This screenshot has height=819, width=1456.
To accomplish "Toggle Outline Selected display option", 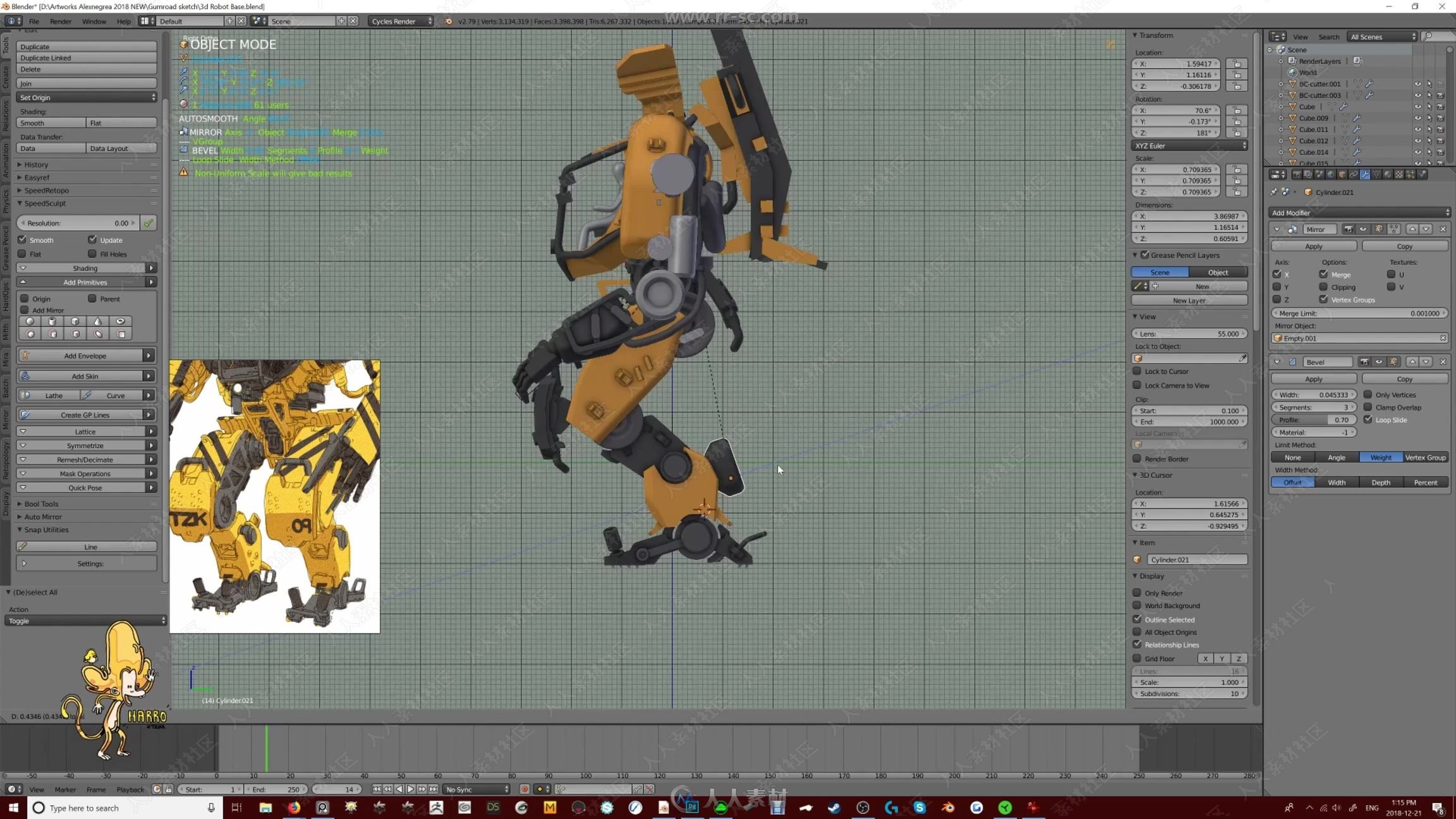I will tap(1138, 619).
